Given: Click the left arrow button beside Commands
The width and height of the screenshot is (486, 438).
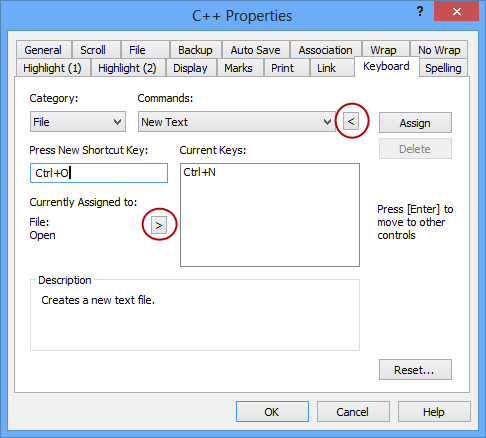Looking at the screenshot, I should [x=351, y=121].
